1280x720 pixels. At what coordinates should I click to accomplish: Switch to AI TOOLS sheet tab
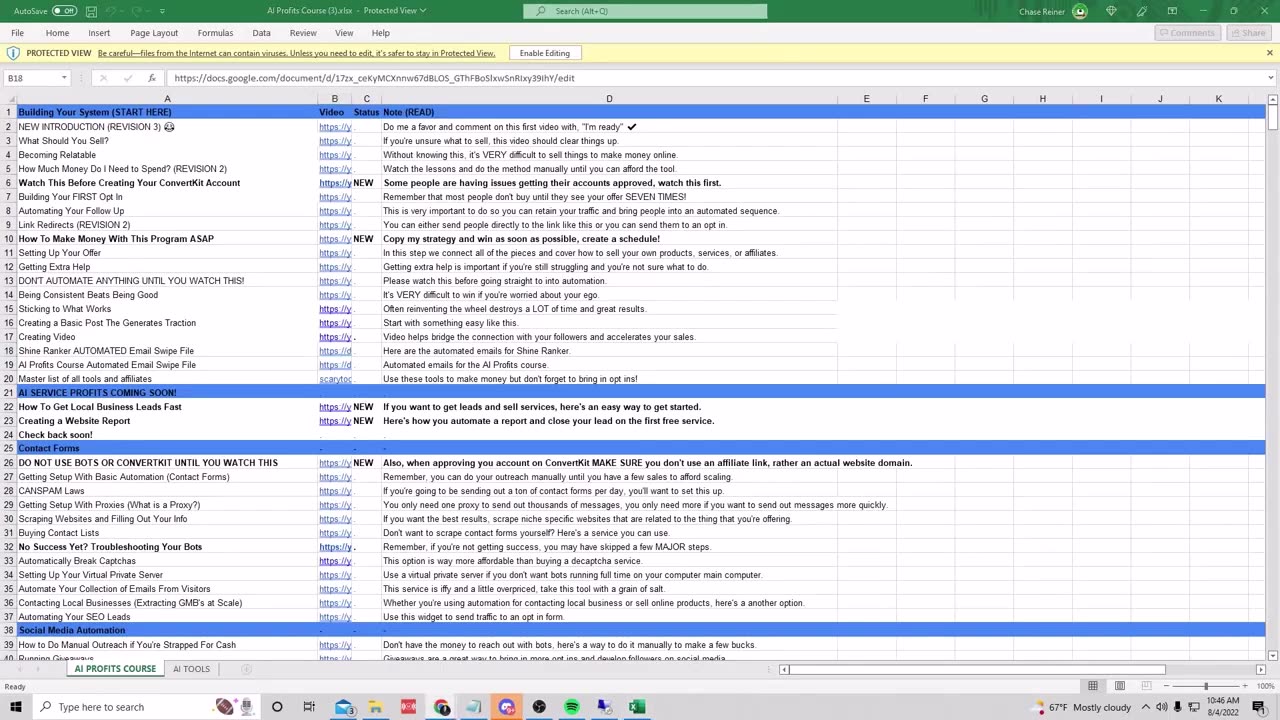click(x=191, y=669)
